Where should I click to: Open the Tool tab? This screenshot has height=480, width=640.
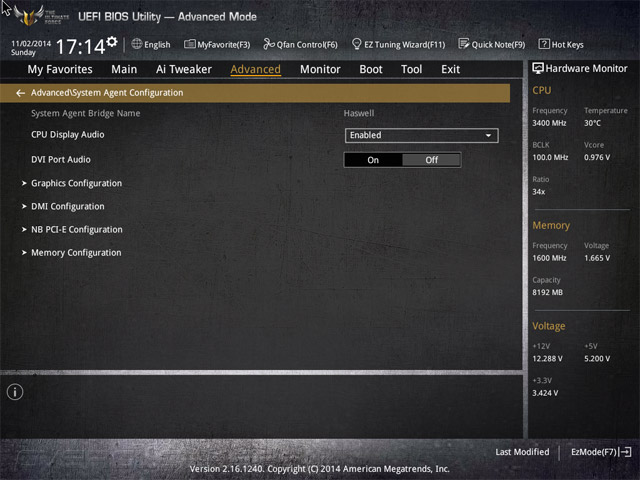coord(411,69)
